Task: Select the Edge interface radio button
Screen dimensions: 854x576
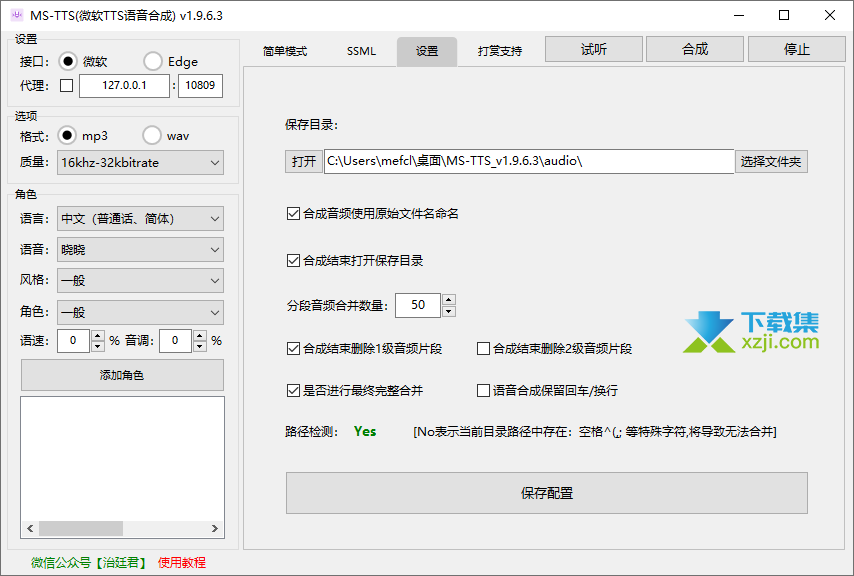Action: 153,61
